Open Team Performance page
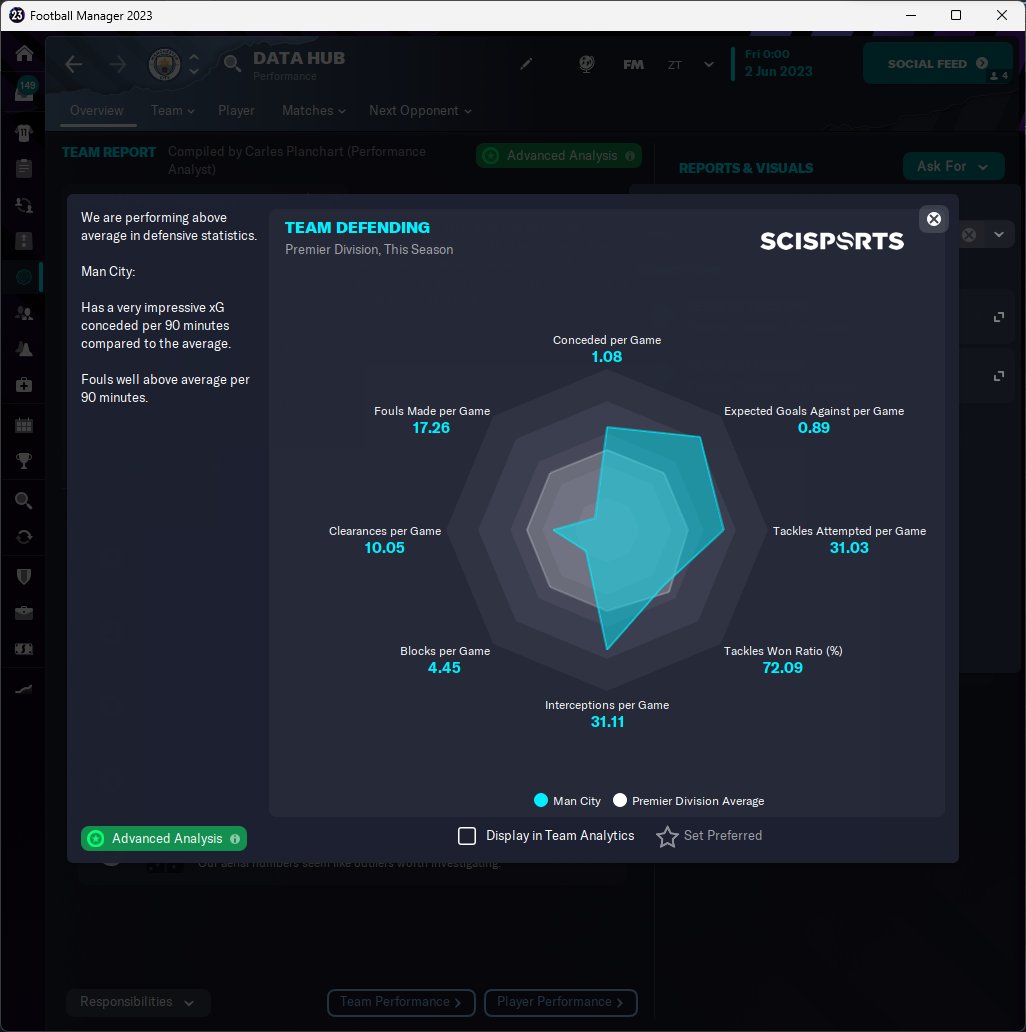 401,1002
